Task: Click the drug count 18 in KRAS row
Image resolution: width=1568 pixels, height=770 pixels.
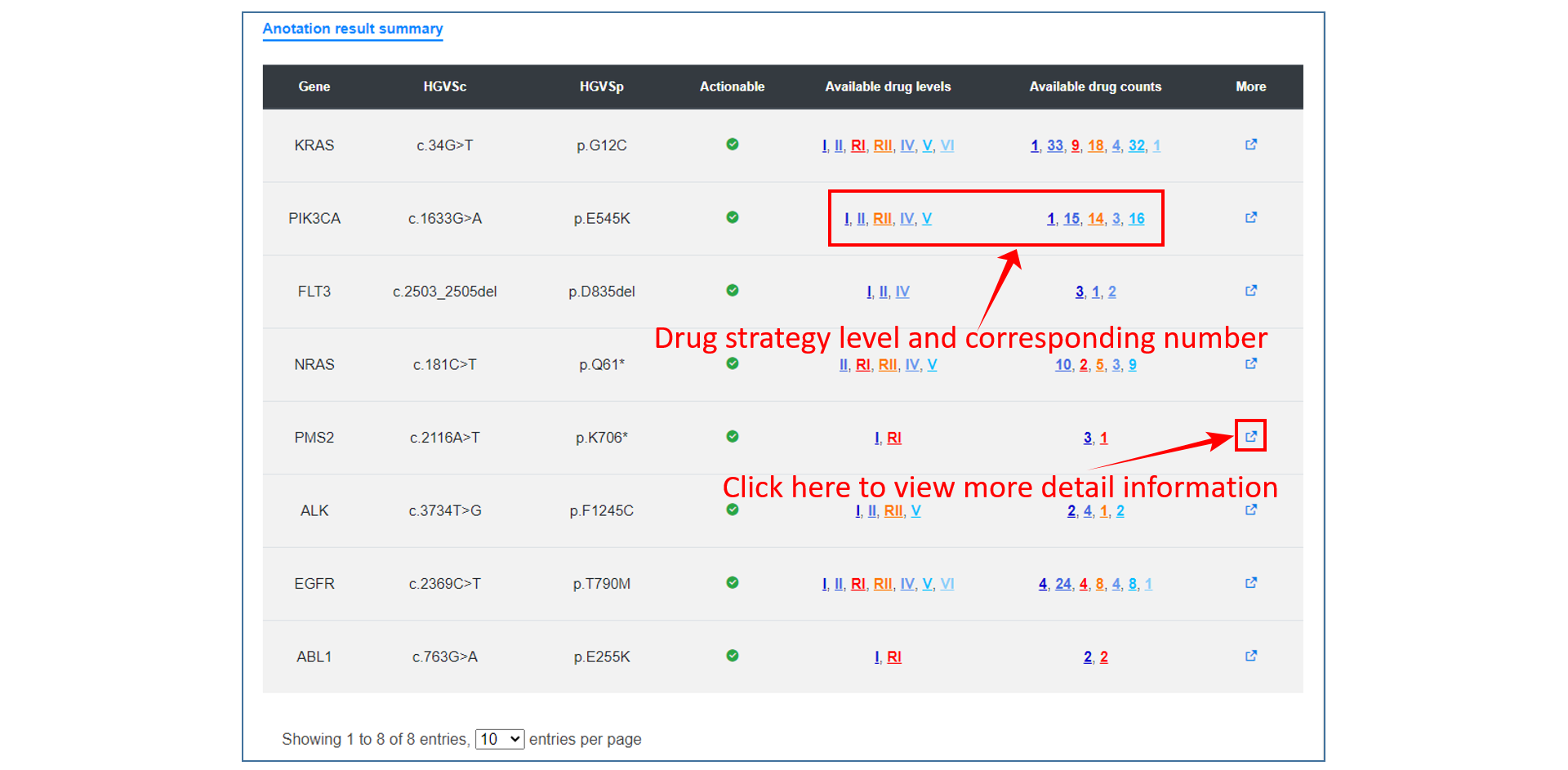Action: 1096,145
